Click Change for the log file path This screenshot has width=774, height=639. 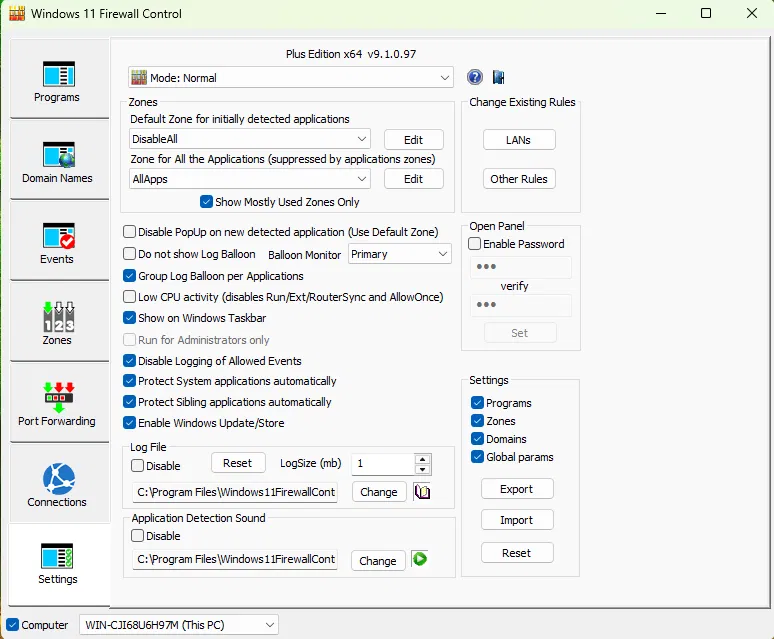(379, 492)
